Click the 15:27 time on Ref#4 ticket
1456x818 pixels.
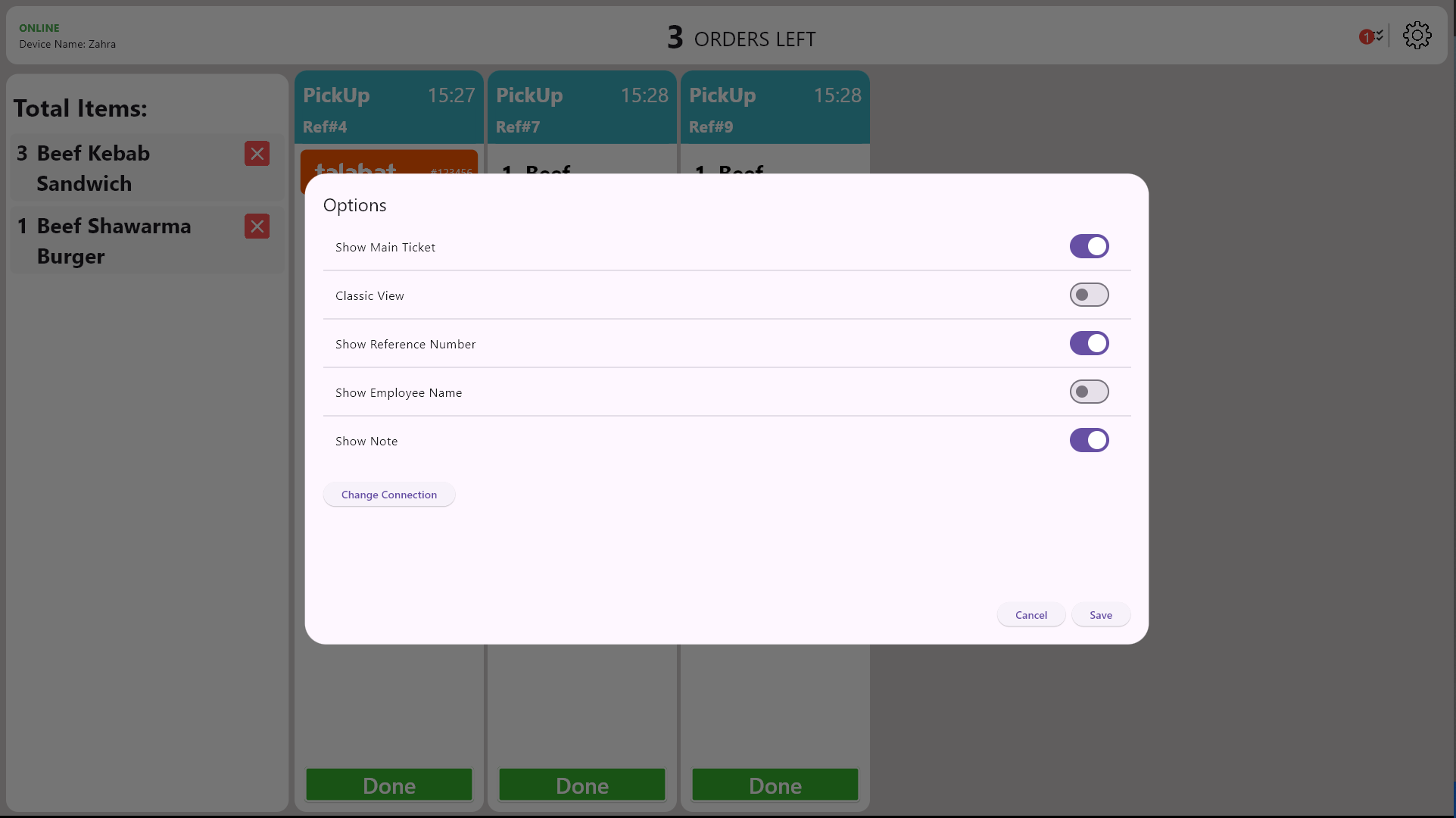click(451, 95)
